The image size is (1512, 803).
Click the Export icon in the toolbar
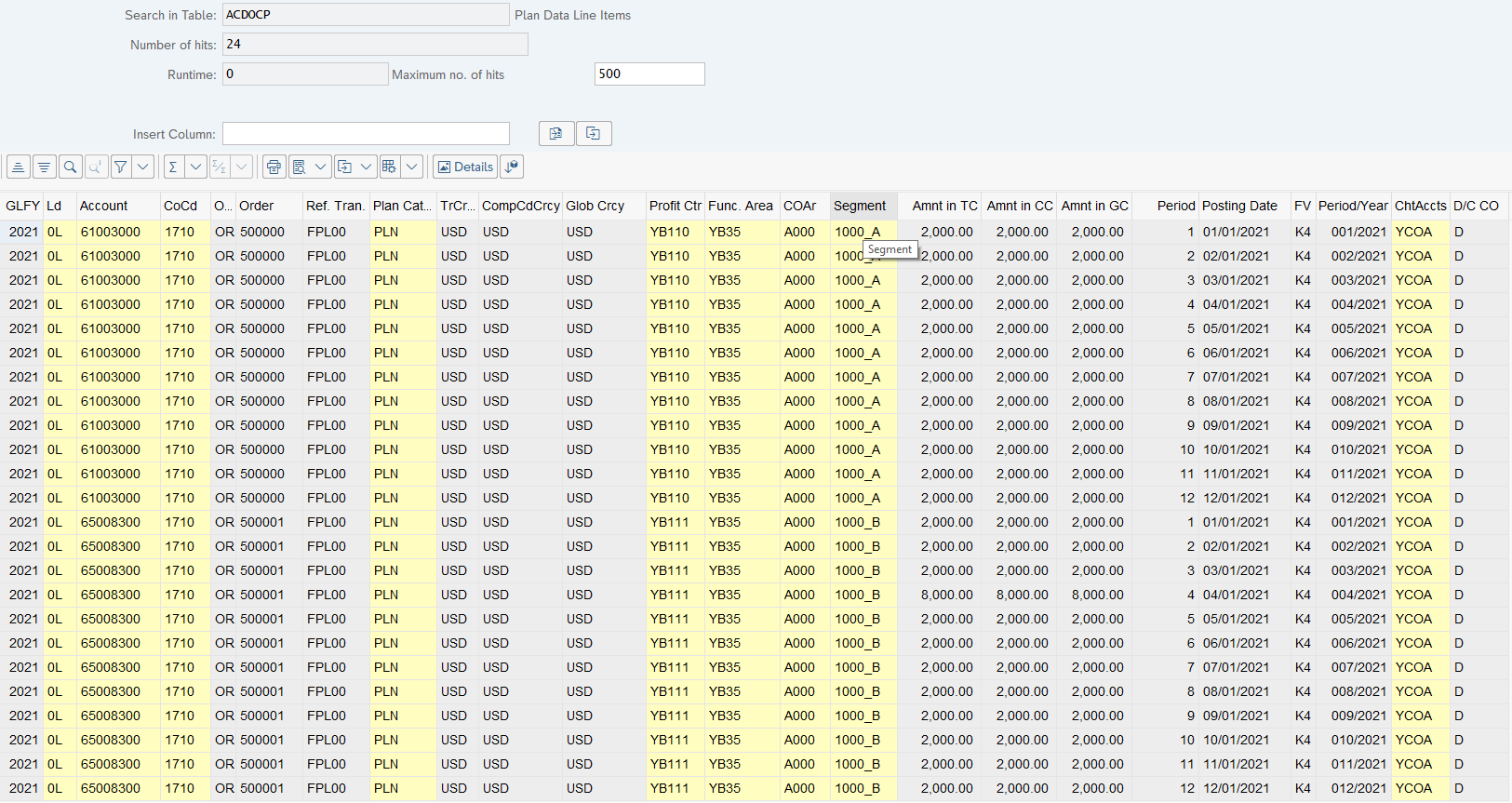pyautogui.click(x=344, y=167)
